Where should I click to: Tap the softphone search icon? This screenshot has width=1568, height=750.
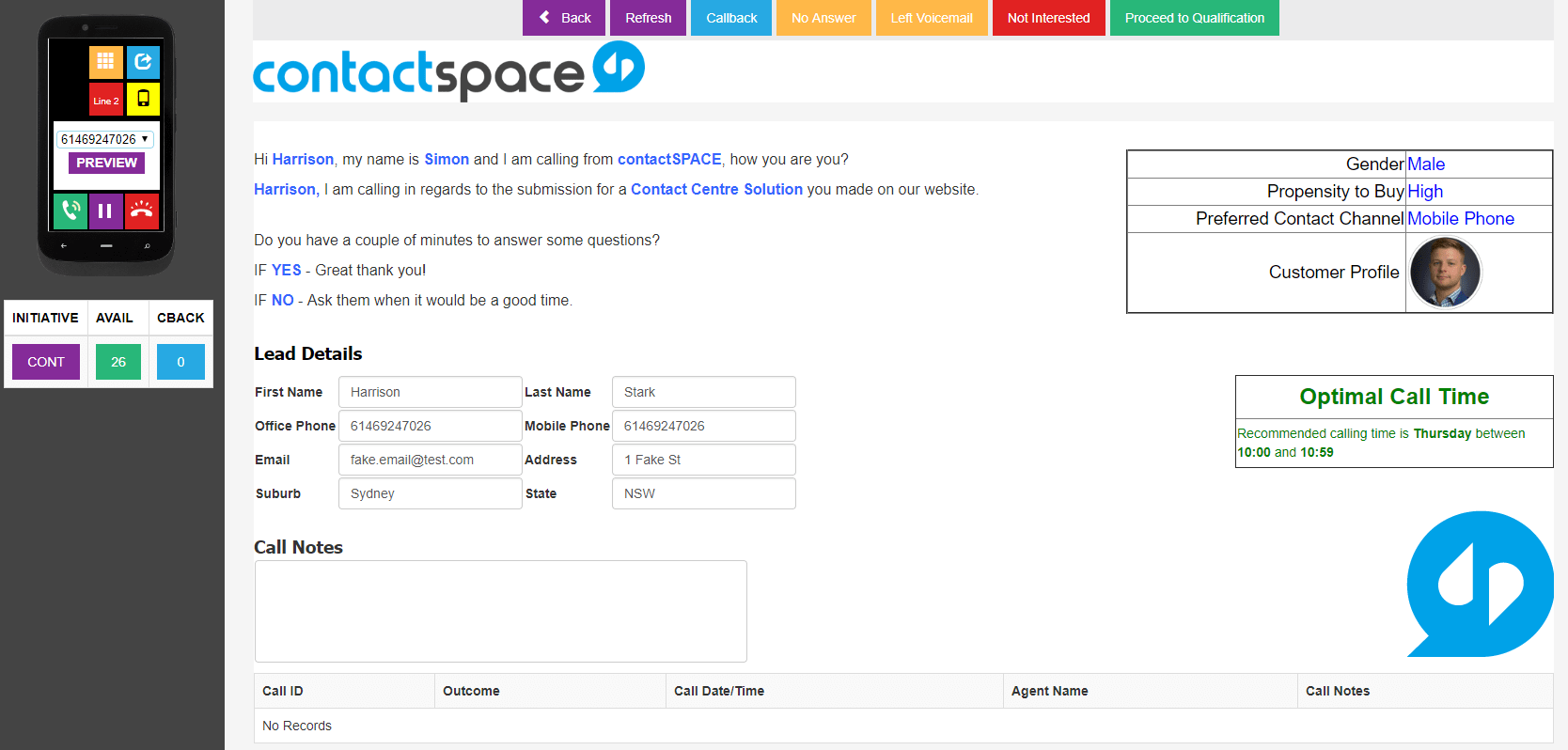tap(148, 245)
